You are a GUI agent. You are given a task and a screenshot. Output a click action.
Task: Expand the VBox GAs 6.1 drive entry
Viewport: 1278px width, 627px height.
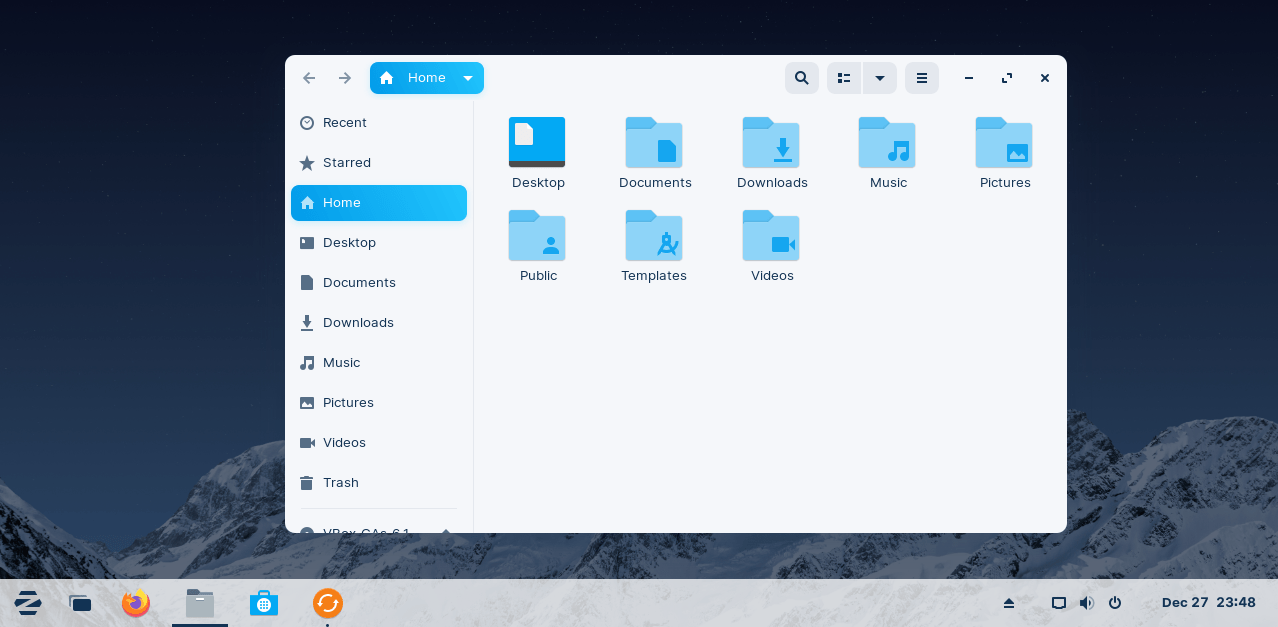click(x=444, y=533)
